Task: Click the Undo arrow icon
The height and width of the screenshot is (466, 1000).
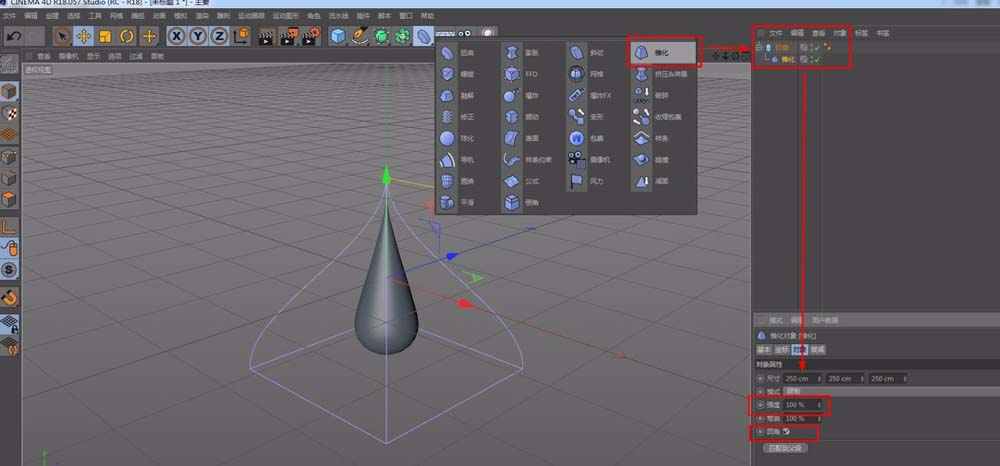Action: point(14,36)
